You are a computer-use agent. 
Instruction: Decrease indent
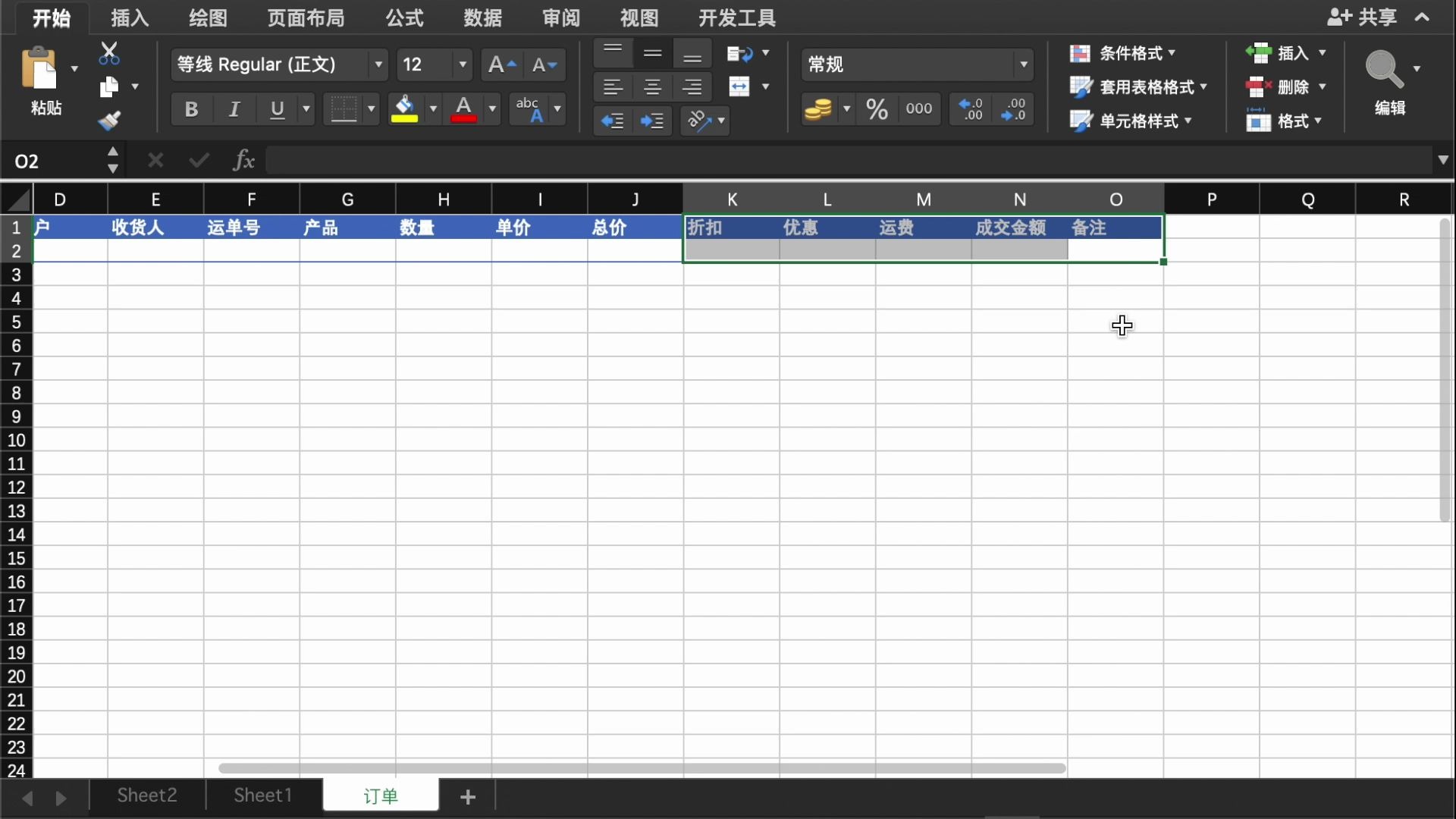pyautogui.click(x=613, y=121)
